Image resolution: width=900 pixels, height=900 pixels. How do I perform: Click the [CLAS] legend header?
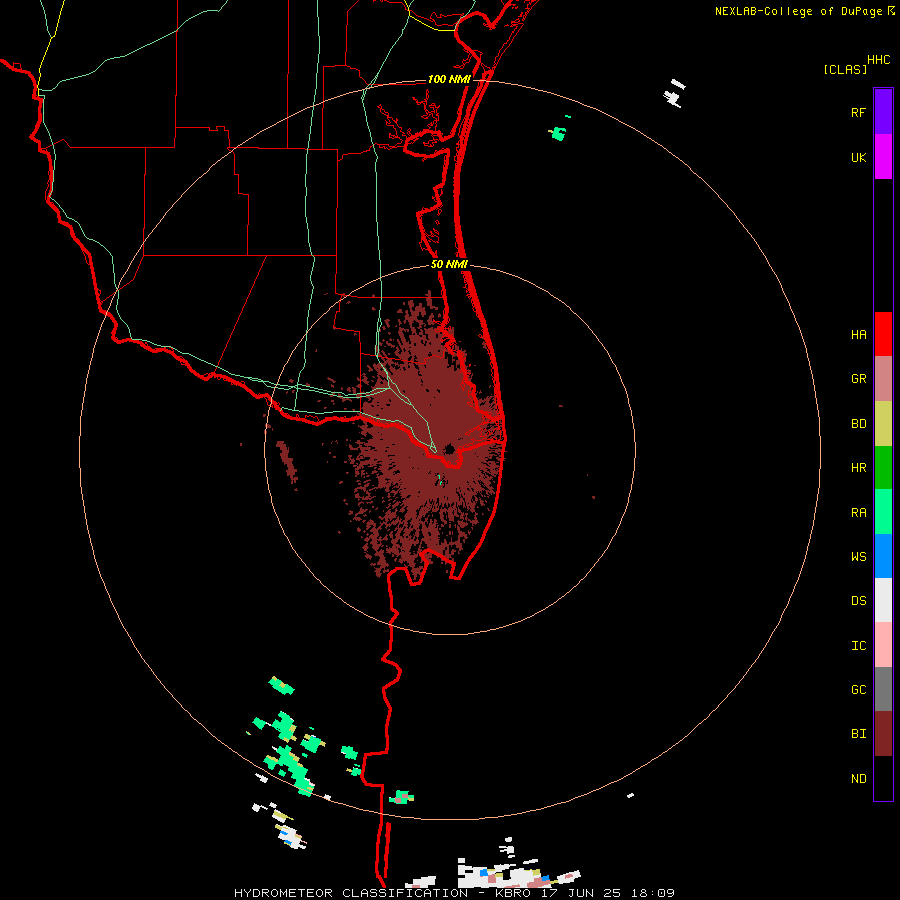[845, 69]
